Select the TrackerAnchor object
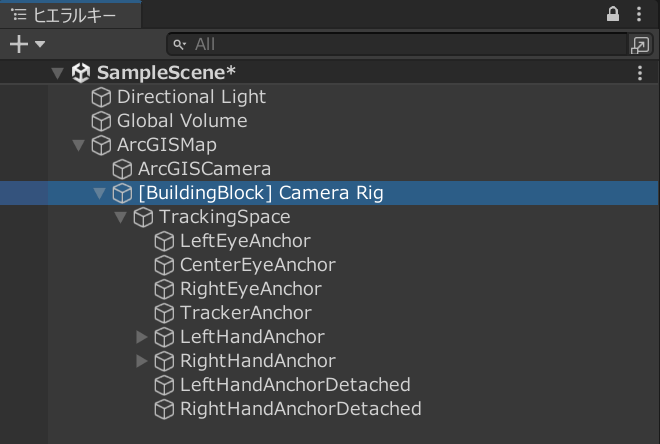This screenshot has height=444, width=660. tap(245, 313)
